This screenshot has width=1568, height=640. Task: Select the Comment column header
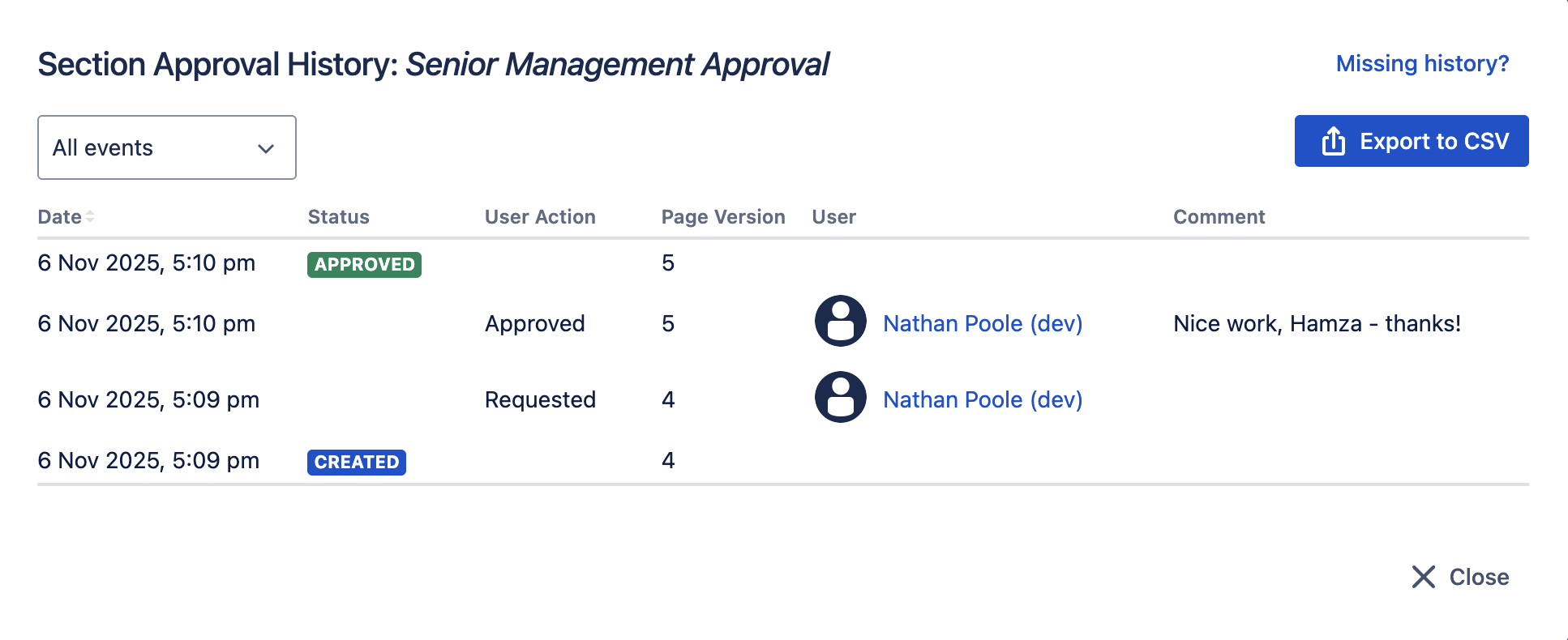click(1219, 217)
